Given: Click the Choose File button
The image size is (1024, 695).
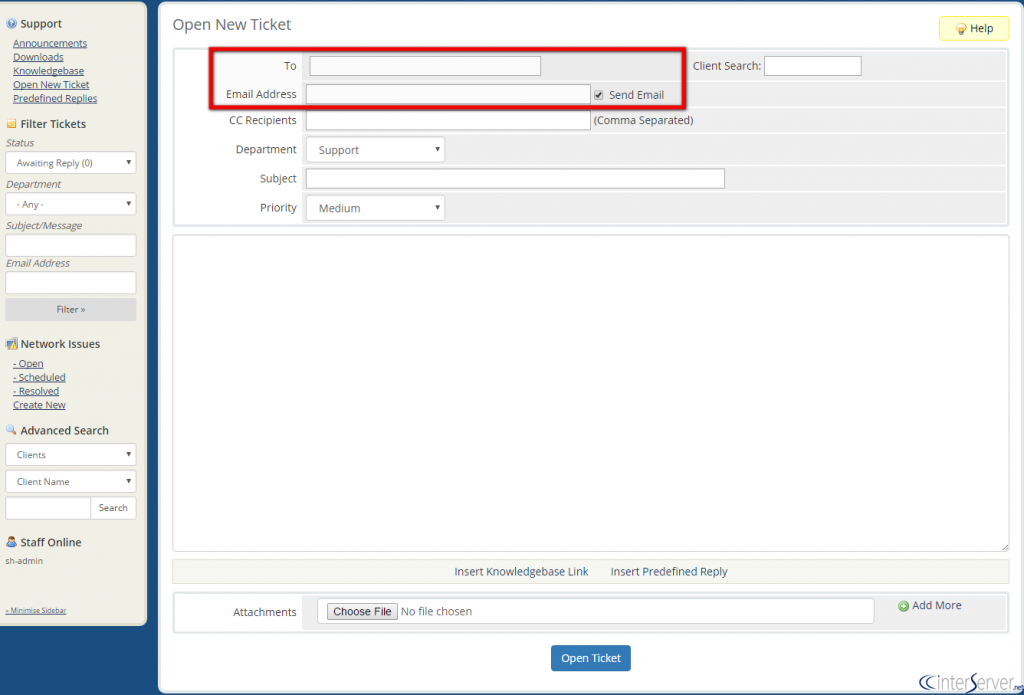Looking at the screenshot, I should click(x=362, y=611).
